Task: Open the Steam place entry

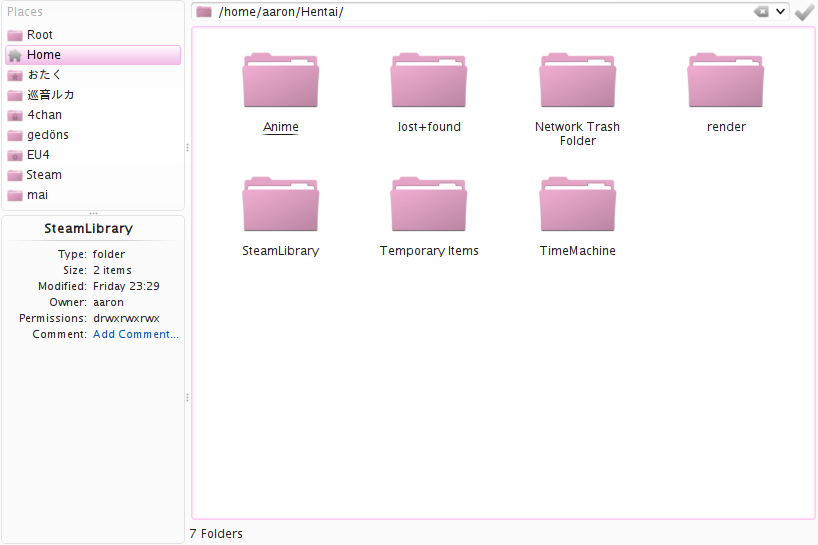Action: pos(93,175)
